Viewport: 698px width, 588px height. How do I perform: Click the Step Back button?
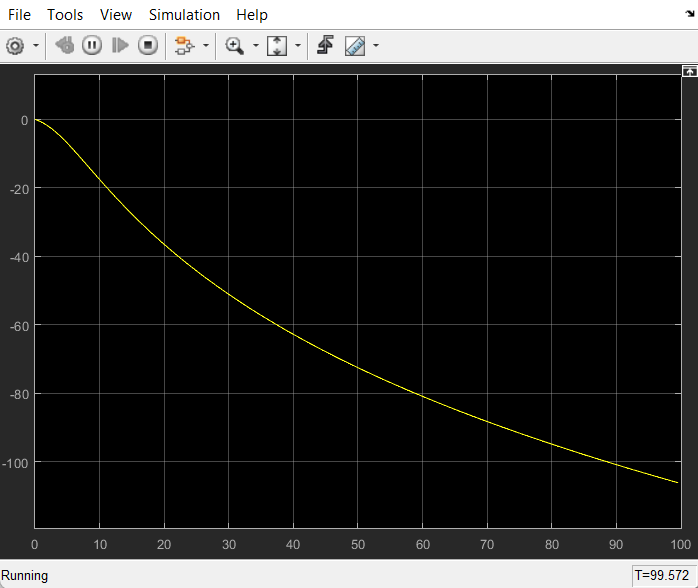tap(65, 45)
